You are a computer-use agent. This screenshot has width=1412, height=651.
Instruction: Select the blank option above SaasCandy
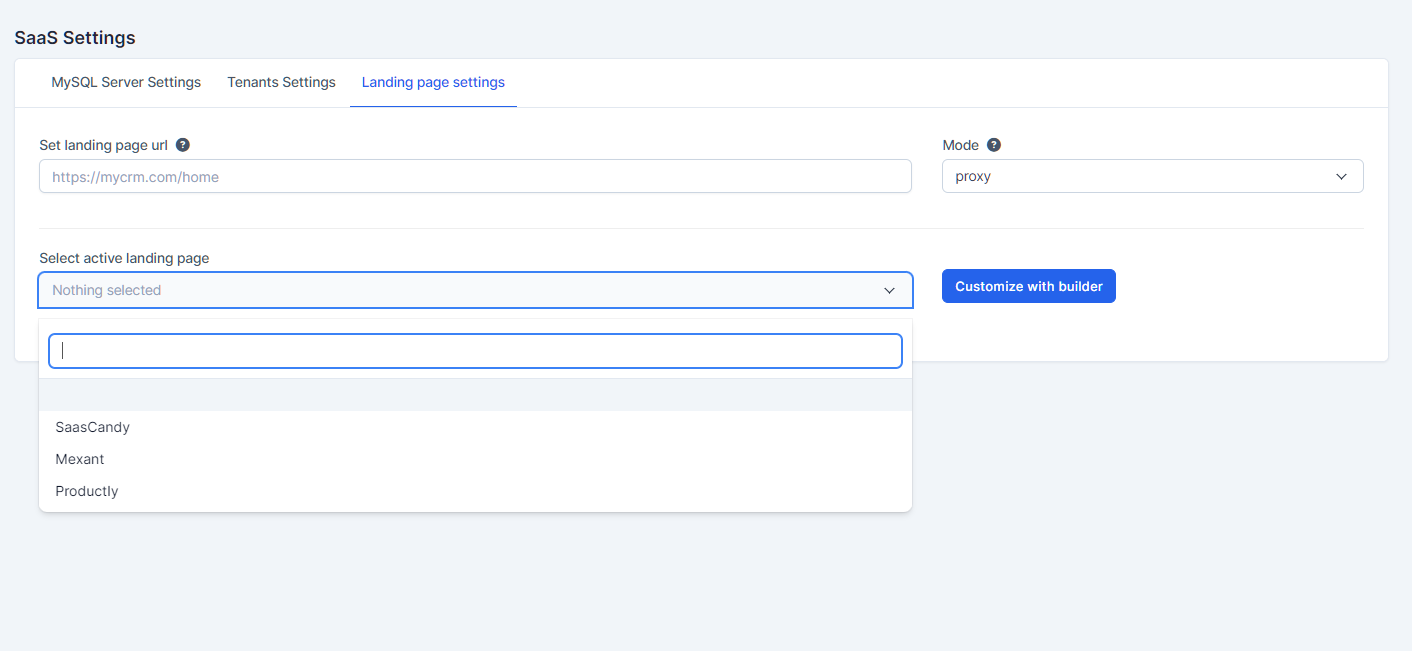475,395
